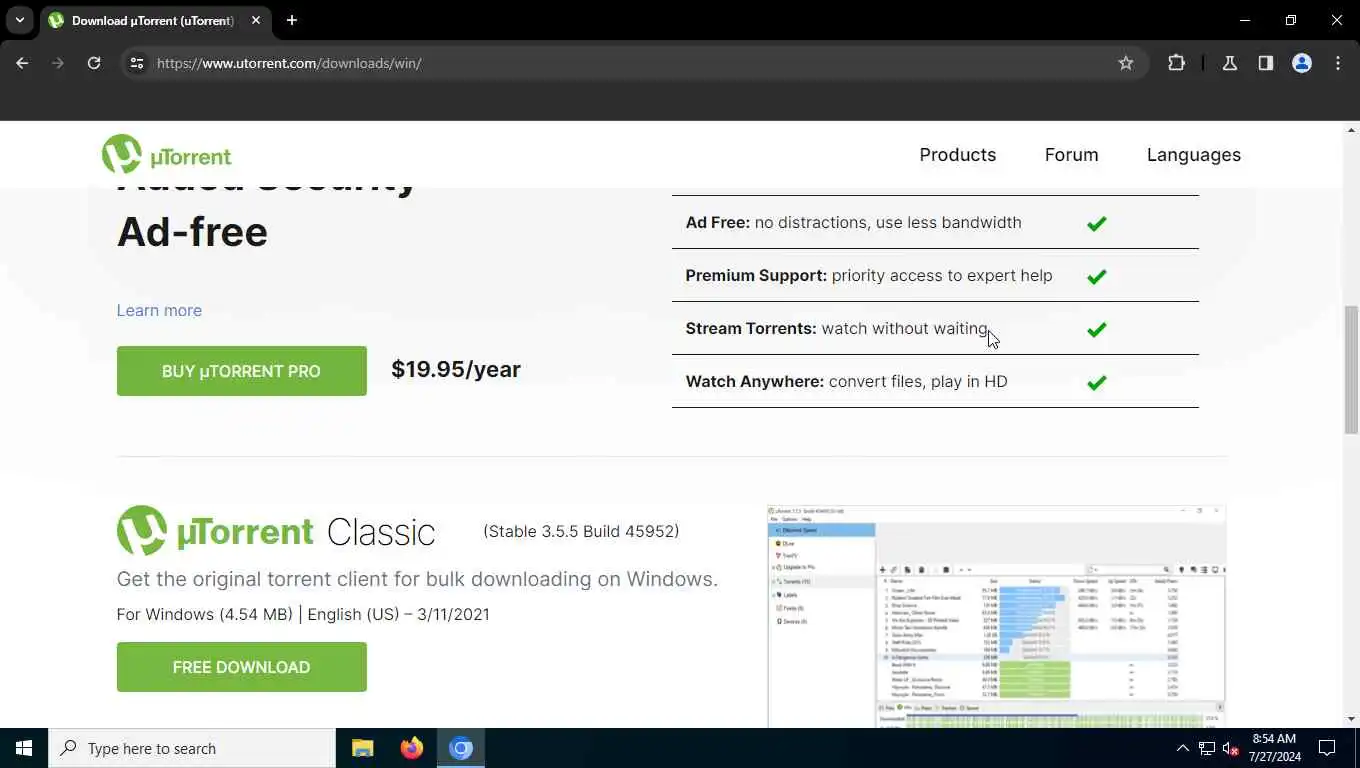Click the Stream Torrents checkmark icon

point(1097,329)
